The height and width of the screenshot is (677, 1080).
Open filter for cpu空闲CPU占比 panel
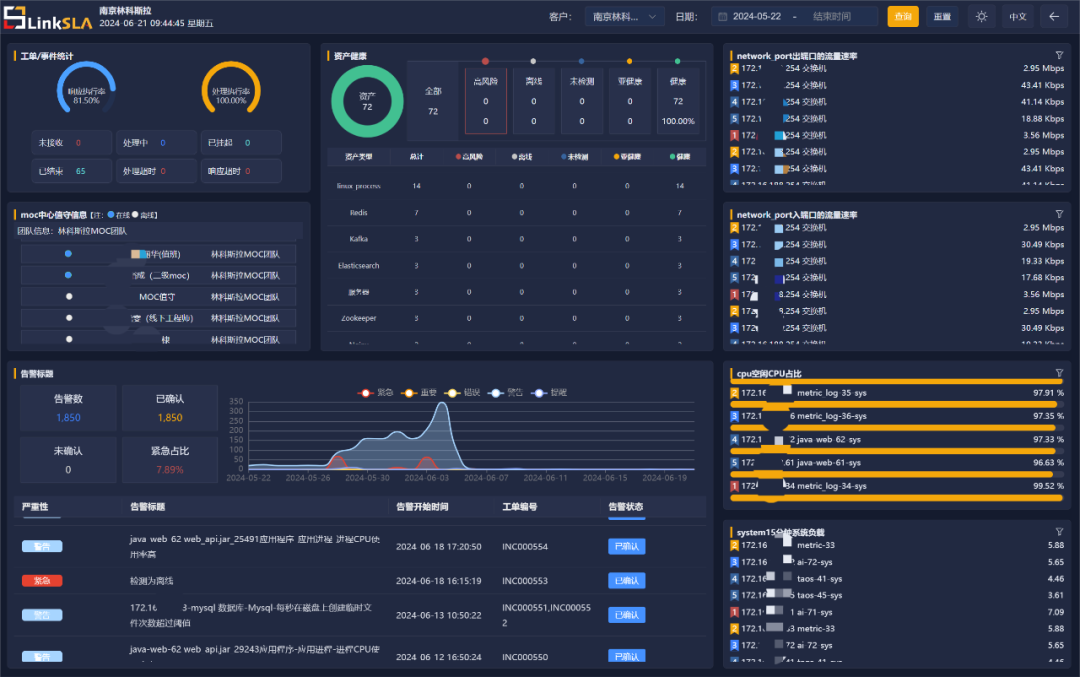tap(1059, 373)
